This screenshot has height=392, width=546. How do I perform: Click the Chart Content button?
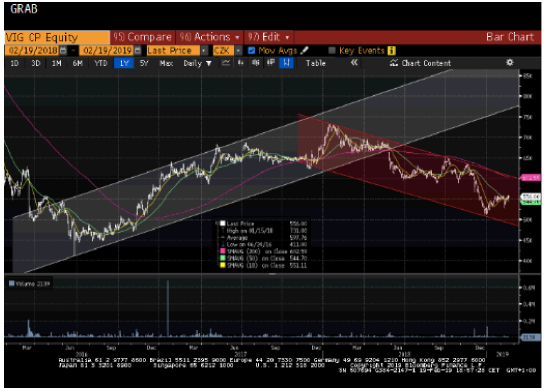421,63
